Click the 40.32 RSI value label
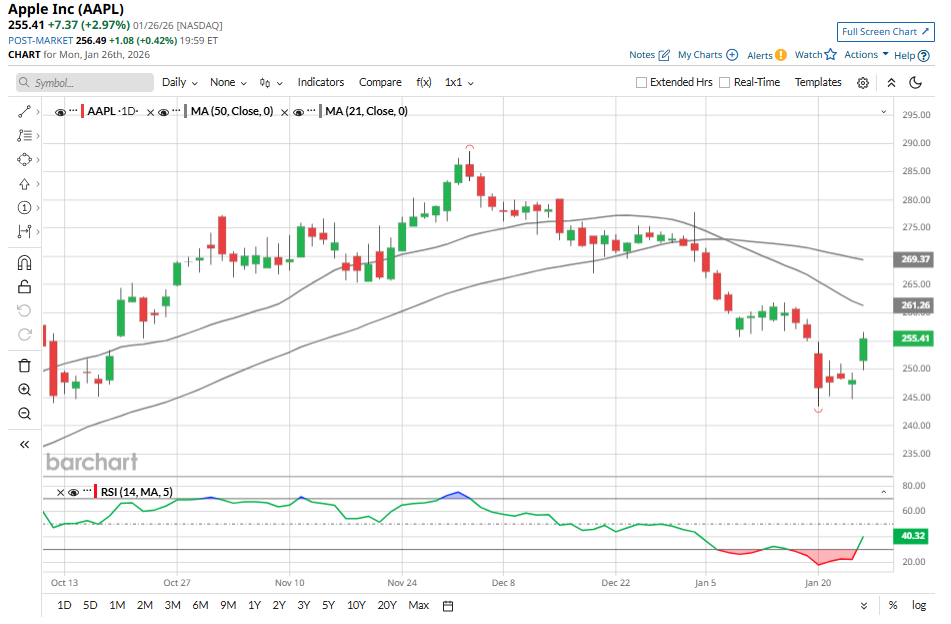The height and width of the screenshot is (624, 951). click(x=912, y=536)
